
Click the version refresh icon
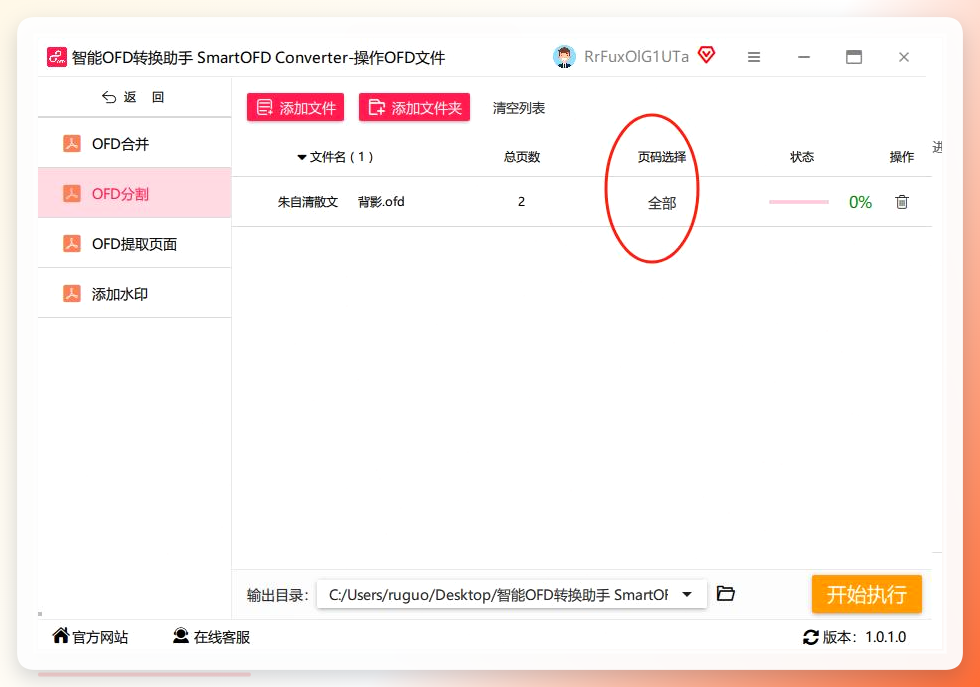pos(811,637)
